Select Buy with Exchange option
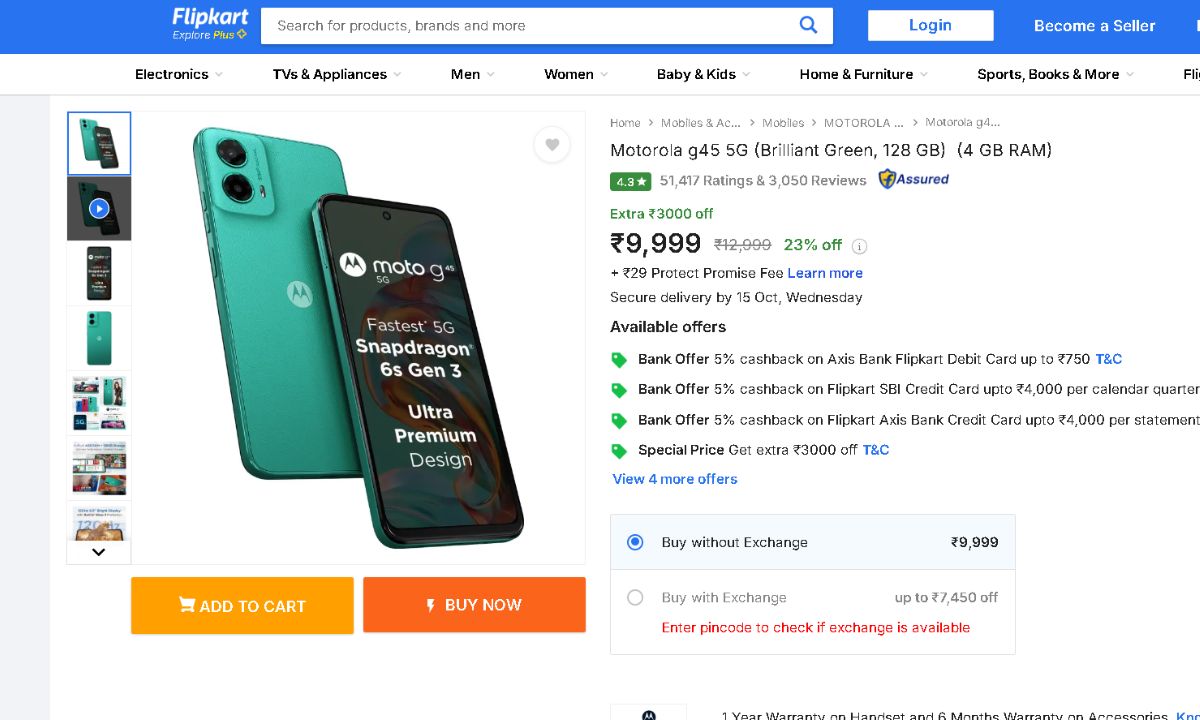This screenshot has height=720, width=1200. (635, 598)
